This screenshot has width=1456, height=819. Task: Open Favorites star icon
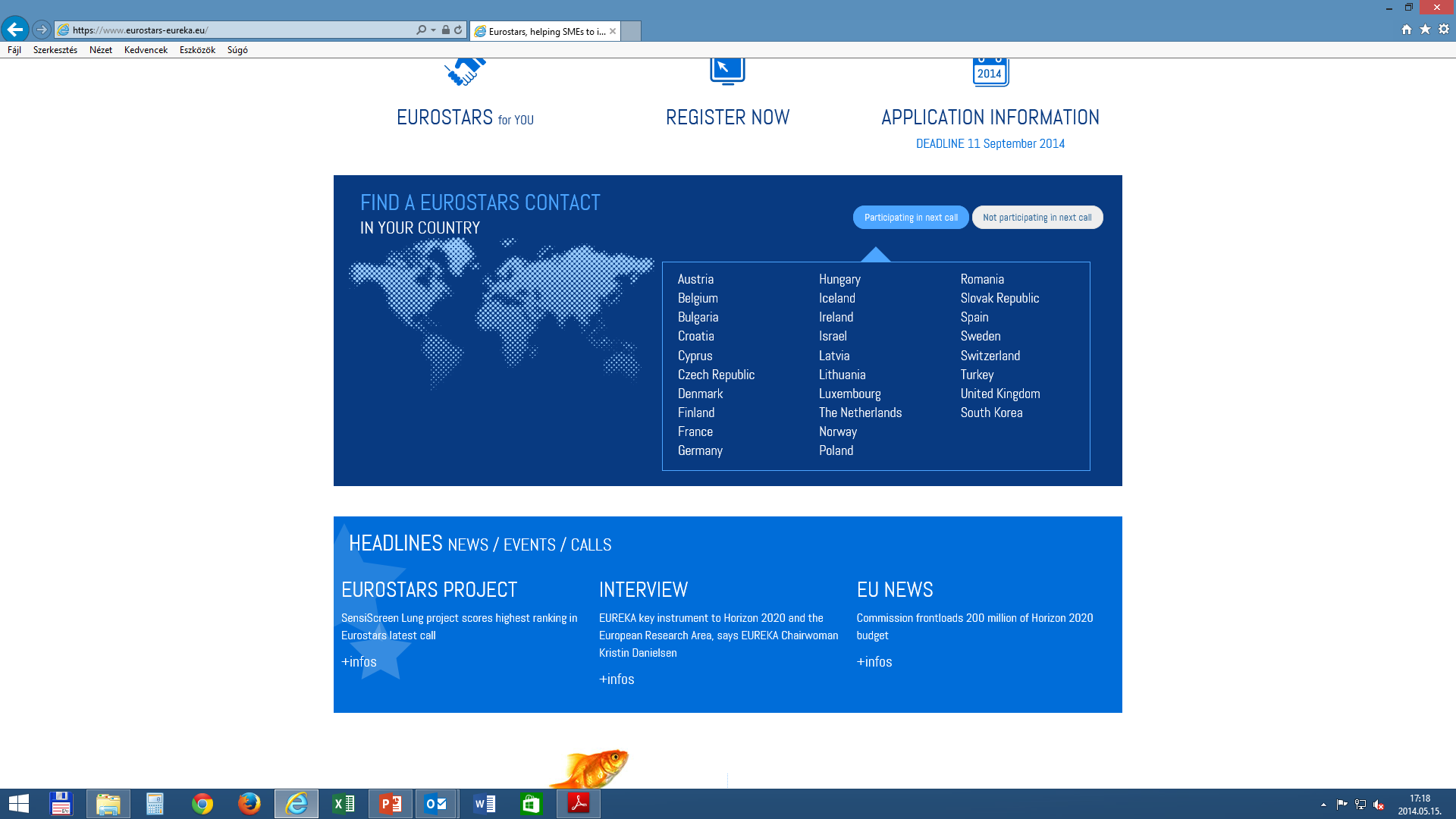tap(1425, 30)
